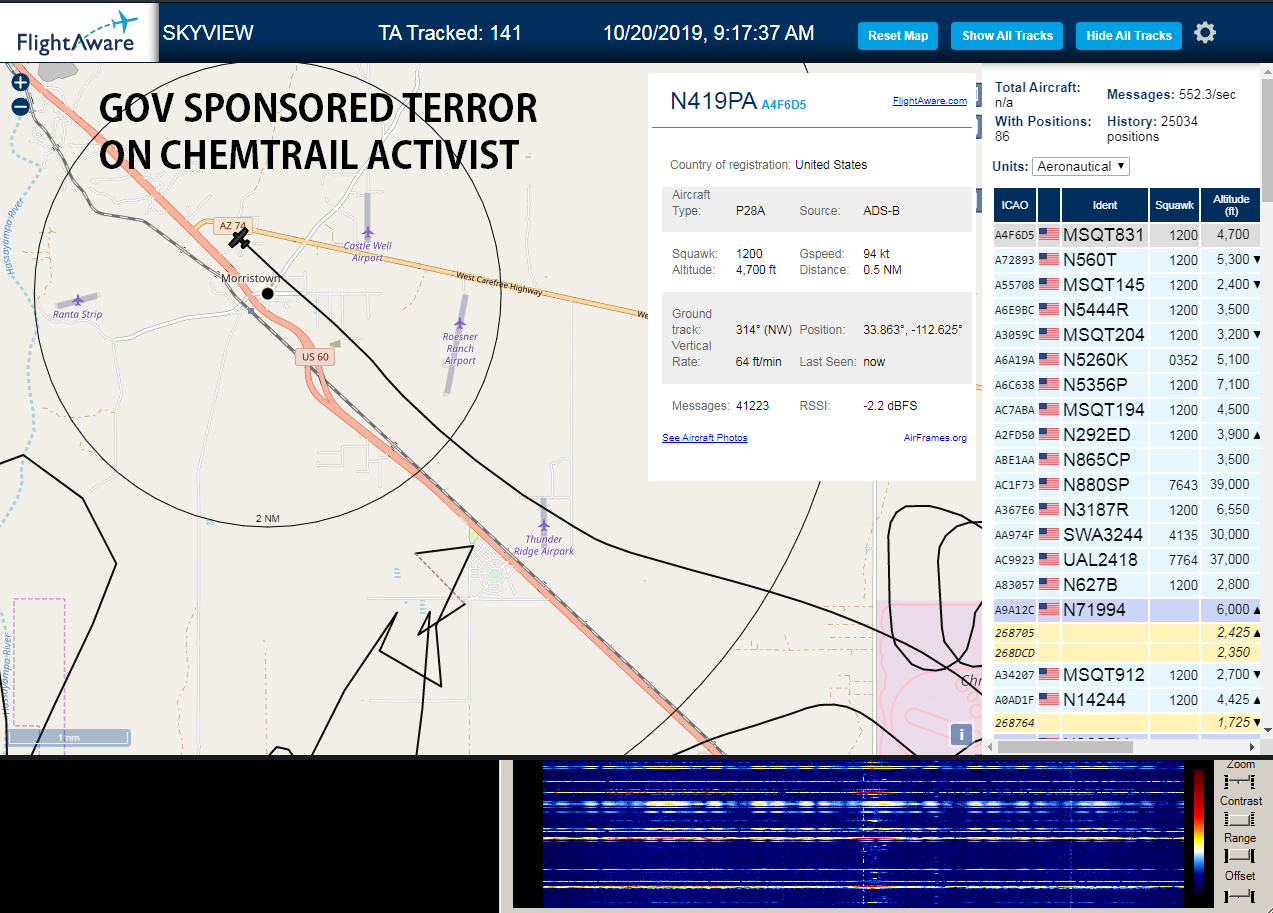Sort table by ICAO column header
The width and height of the screenshot is (1273, 913).
tap(1014, 205)
